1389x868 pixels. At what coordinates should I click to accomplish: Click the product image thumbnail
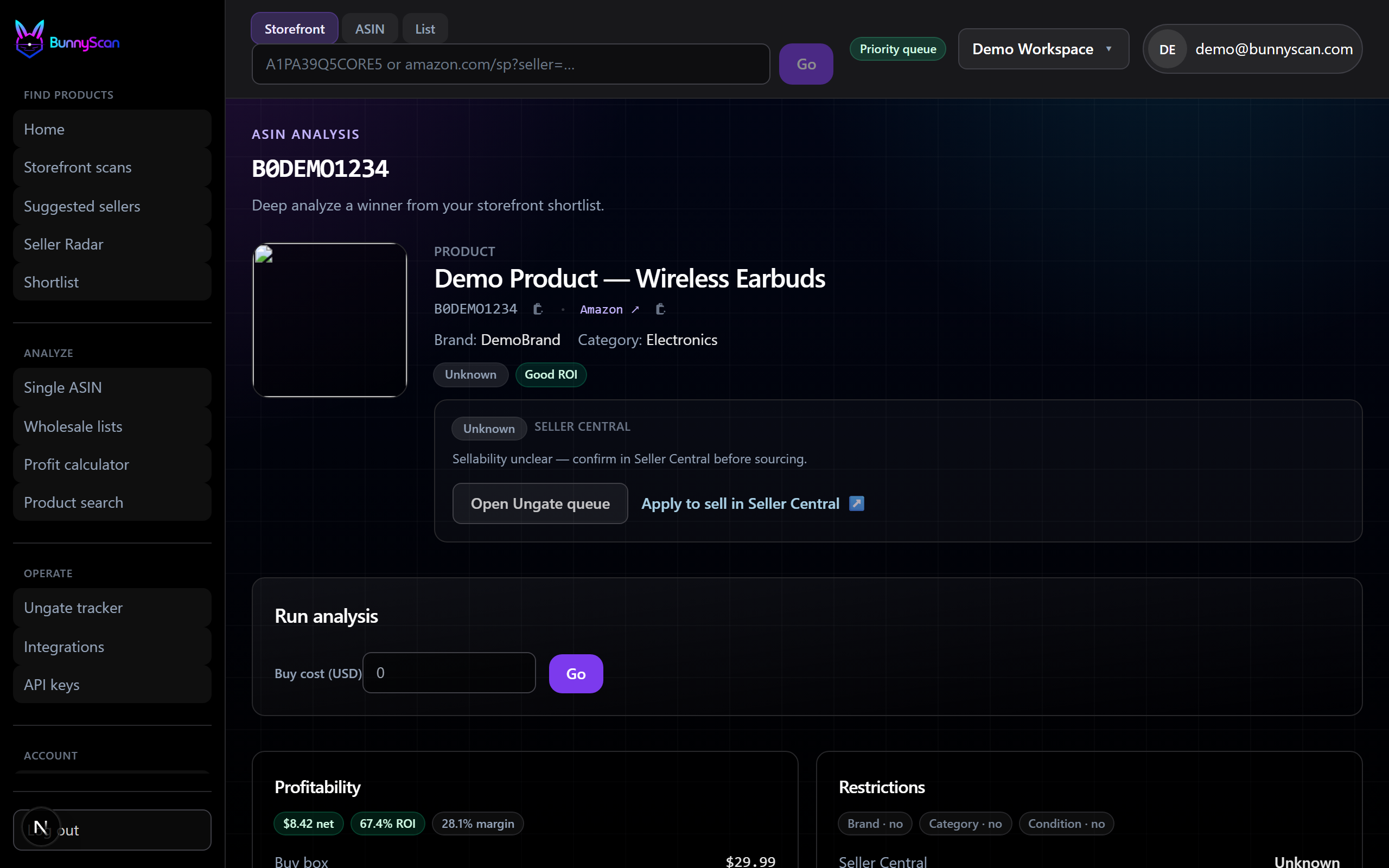point(329,320)
